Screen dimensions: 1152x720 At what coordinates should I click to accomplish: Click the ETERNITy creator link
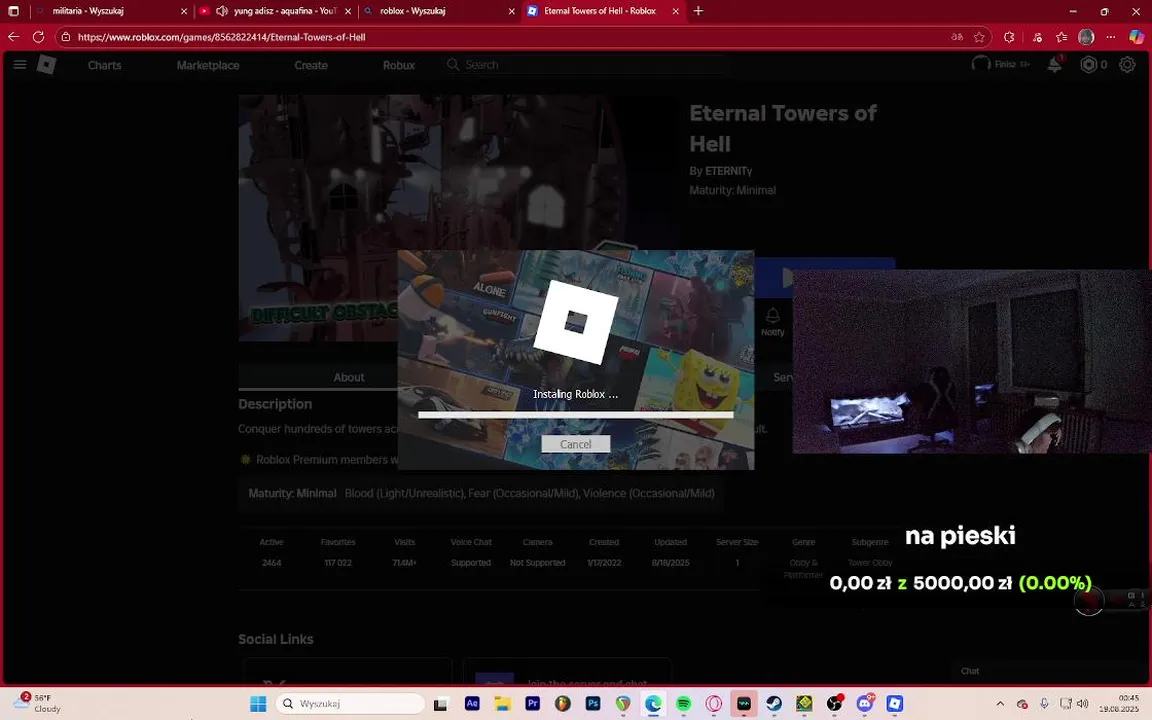point(728,171)
